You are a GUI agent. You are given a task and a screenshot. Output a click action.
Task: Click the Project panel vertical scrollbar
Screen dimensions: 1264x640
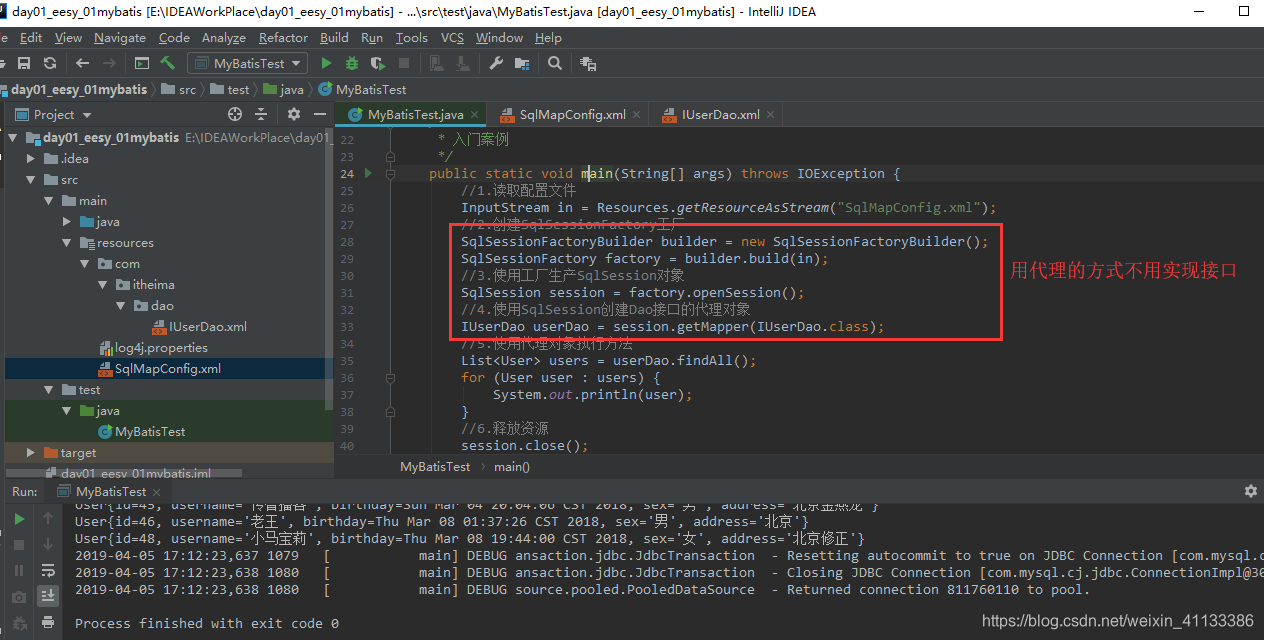330,270
